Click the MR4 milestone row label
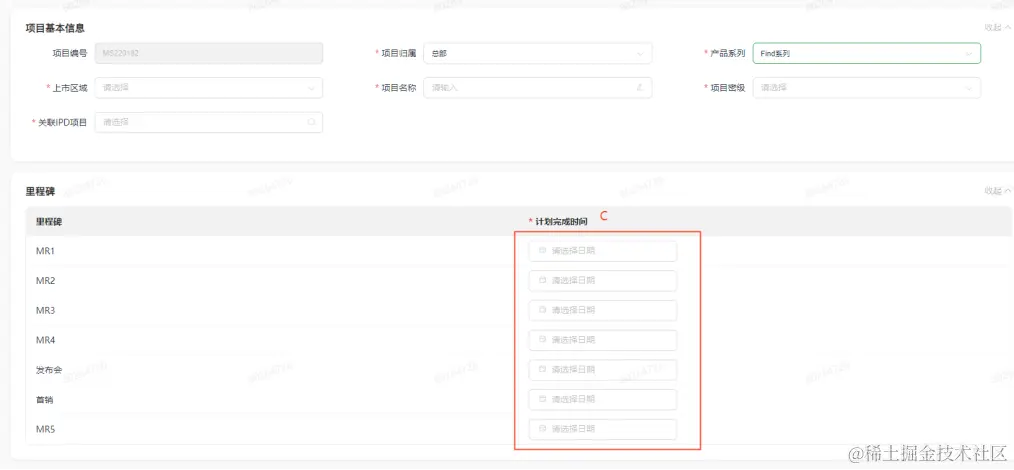The image size is (1014, 470). click(45, 340)
